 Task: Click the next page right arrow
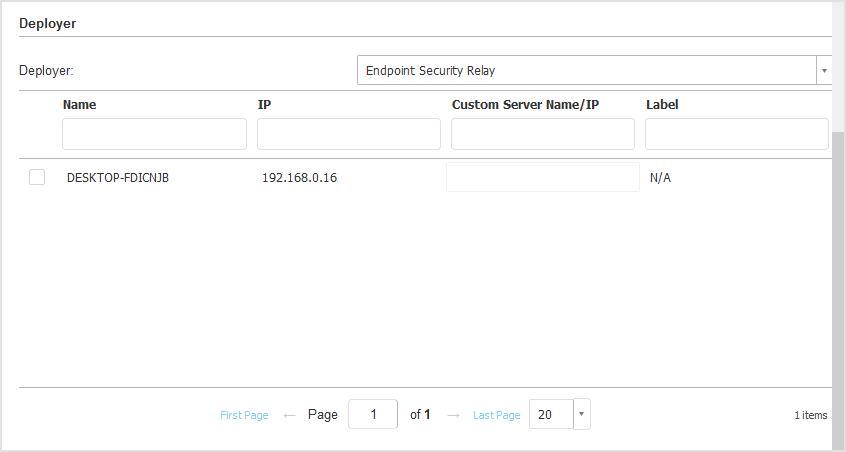[453, 415]
